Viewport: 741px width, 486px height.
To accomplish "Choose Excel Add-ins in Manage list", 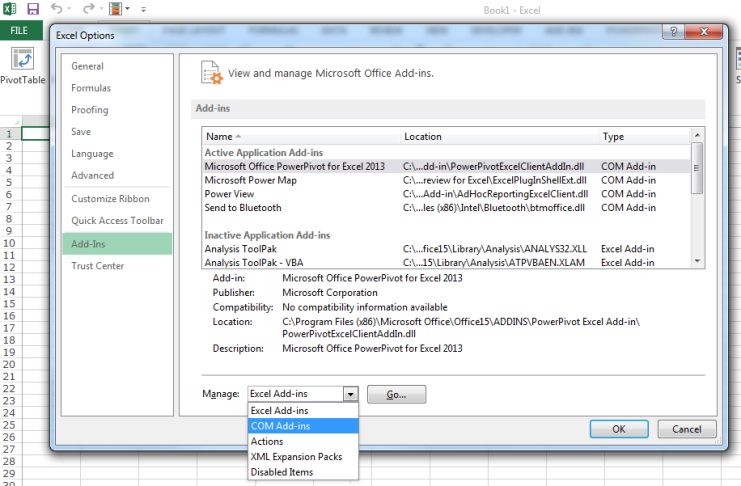I will (303, 410).
